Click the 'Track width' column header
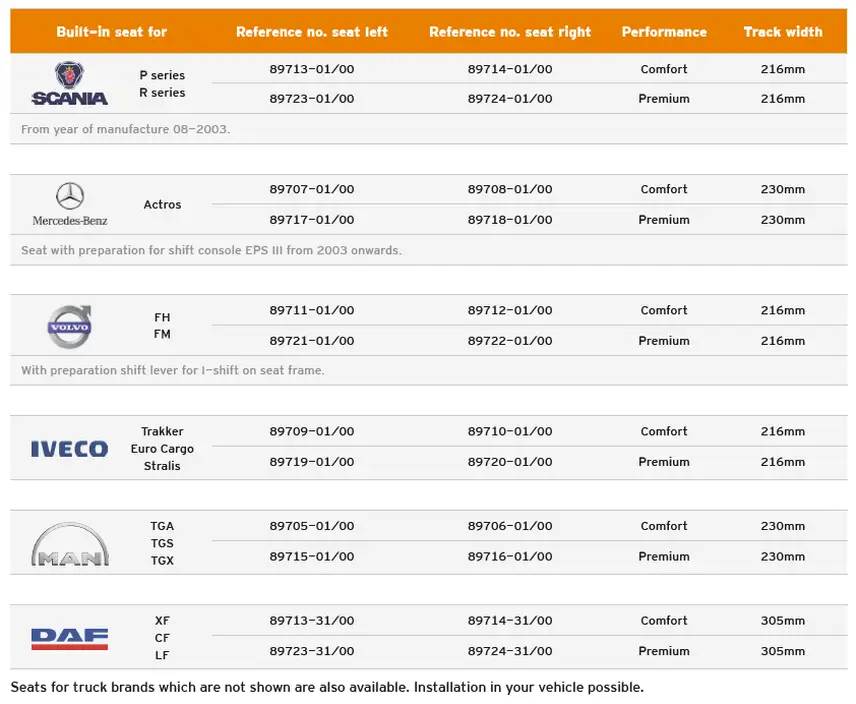Image resolution: width=856 pixels, height=704 pixels. pos(783,32)
